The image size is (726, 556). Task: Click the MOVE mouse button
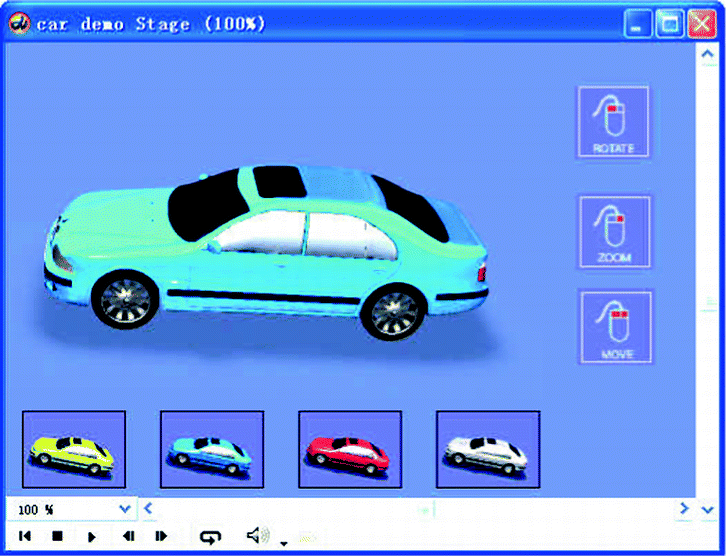click(x=616, y=327)
